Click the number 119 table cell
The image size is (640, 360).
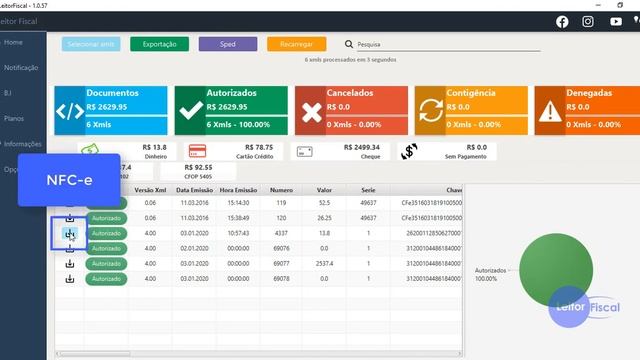pyautogui.click(x=281, y=203)
